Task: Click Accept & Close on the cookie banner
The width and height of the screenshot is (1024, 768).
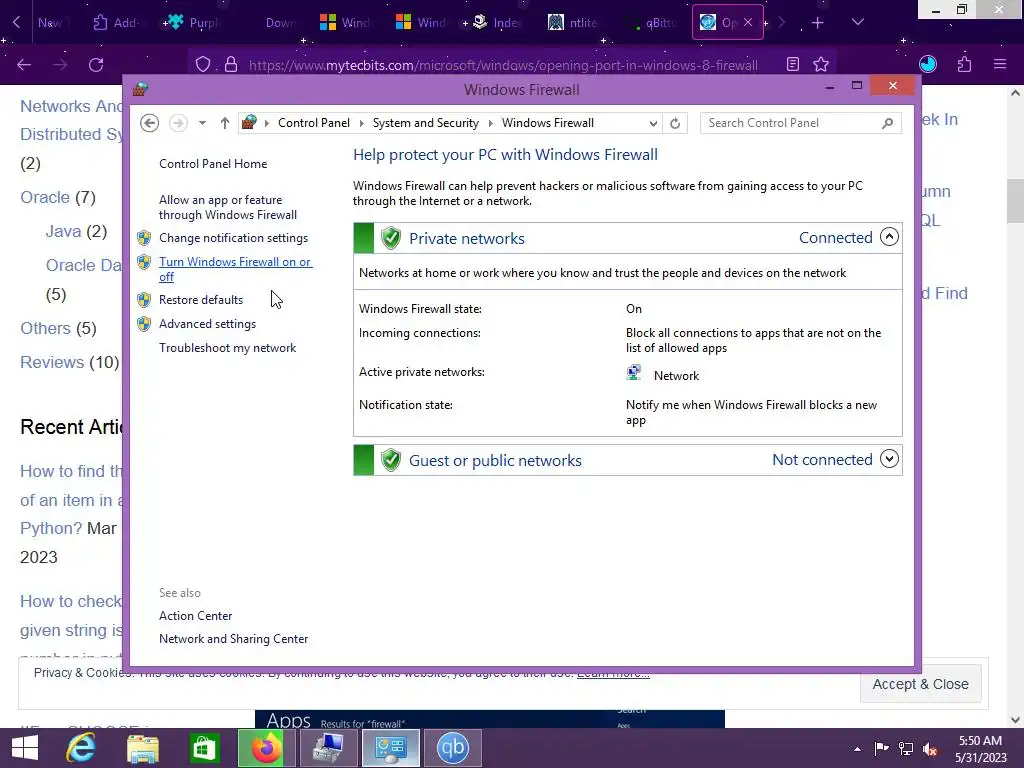Action: coord(920,684)
